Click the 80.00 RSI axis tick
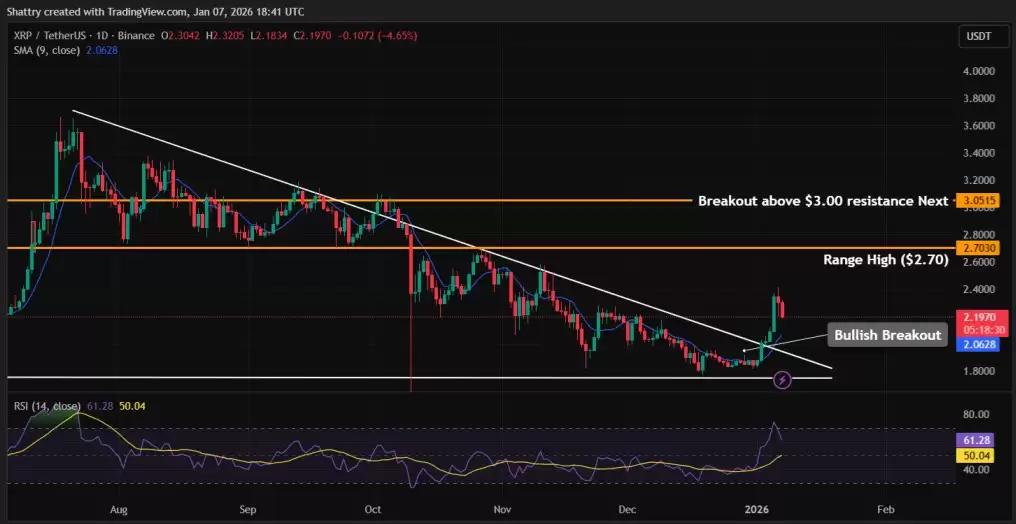 [978, 414]
